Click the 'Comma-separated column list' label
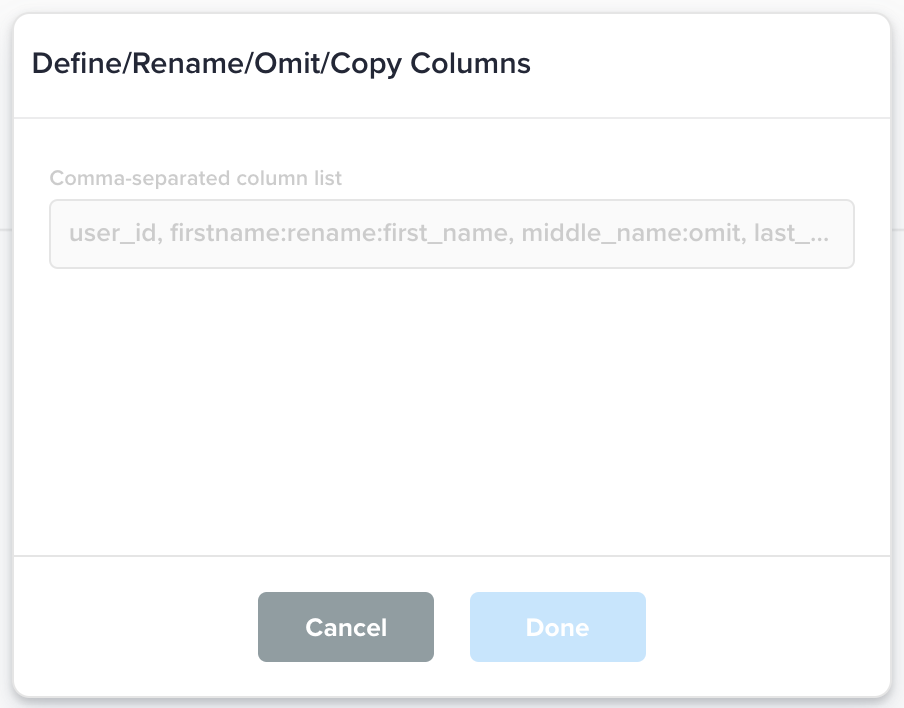 (196, 179)
